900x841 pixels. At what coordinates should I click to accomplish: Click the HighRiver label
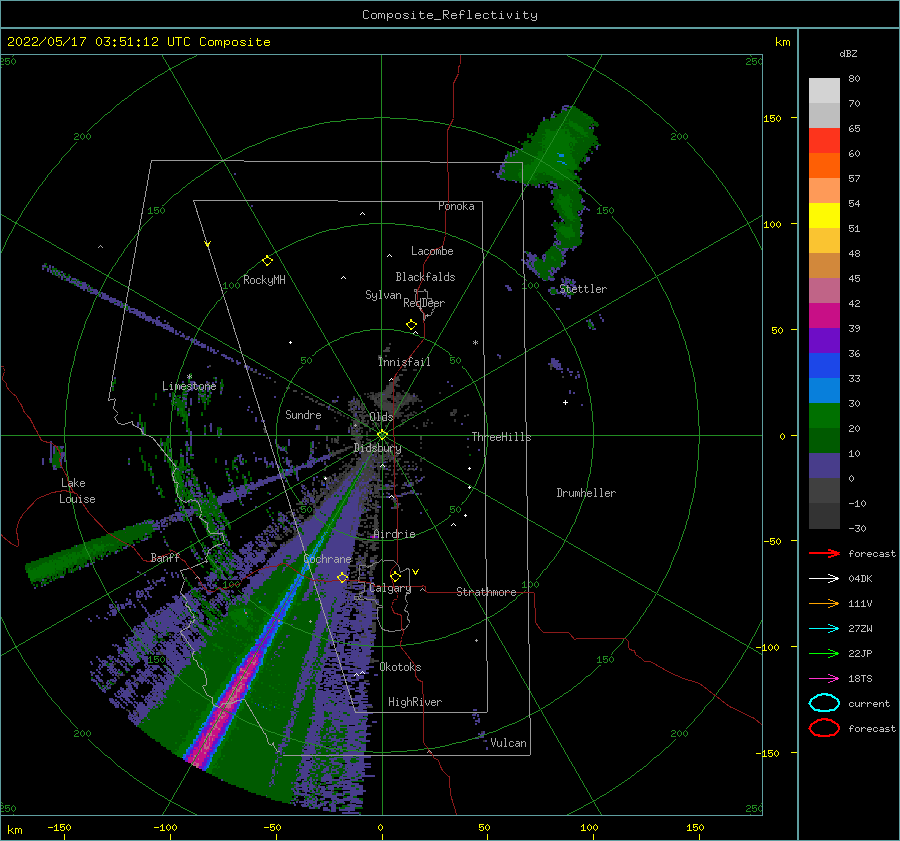coord(415,702)
